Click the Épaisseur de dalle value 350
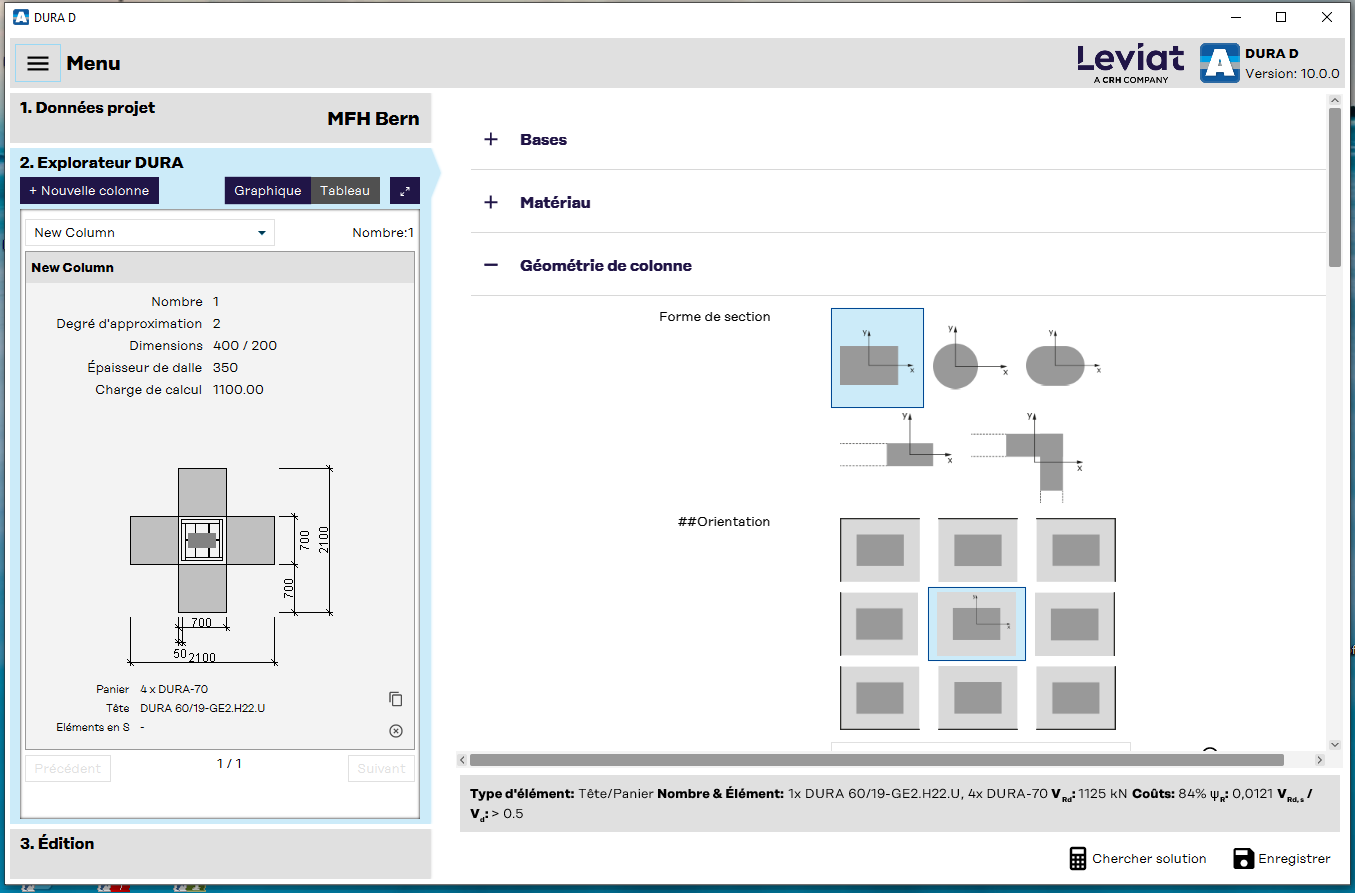This screenshot has height=893, width=1355. pos(225,368)
